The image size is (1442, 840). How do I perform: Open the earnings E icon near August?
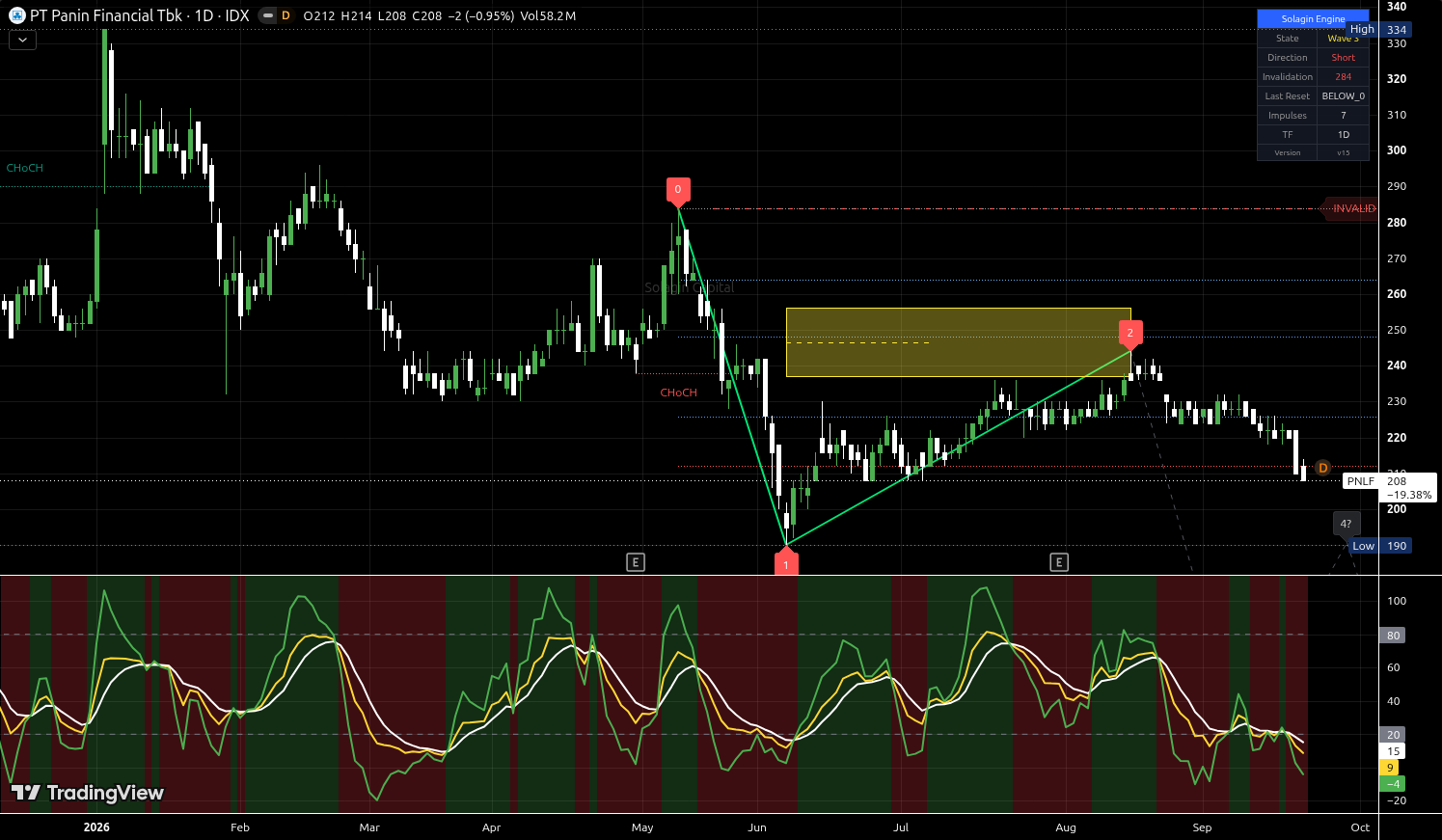[x=1059, y=562]
